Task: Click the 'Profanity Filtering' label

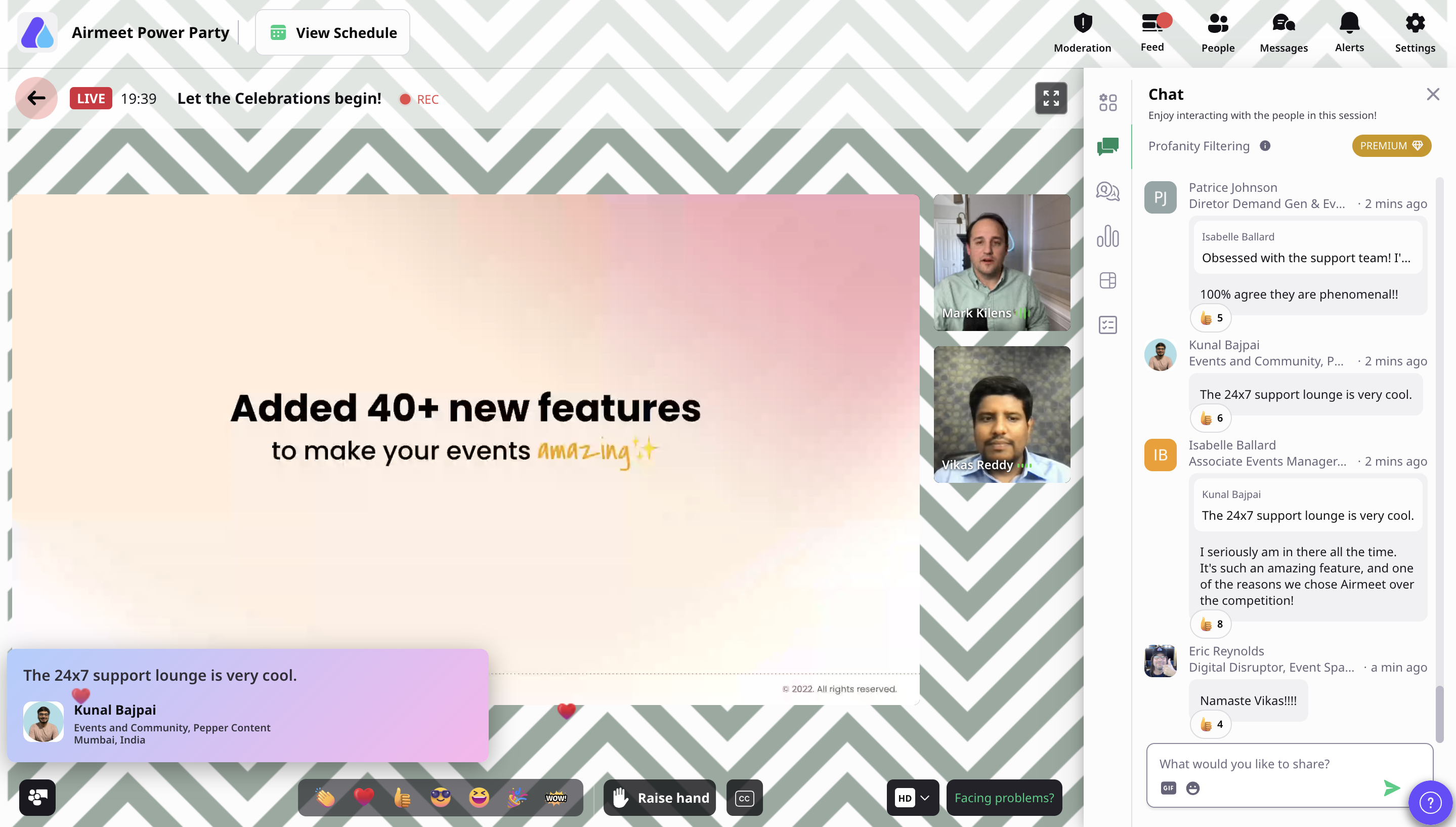Action: (x=1199, y=146)
